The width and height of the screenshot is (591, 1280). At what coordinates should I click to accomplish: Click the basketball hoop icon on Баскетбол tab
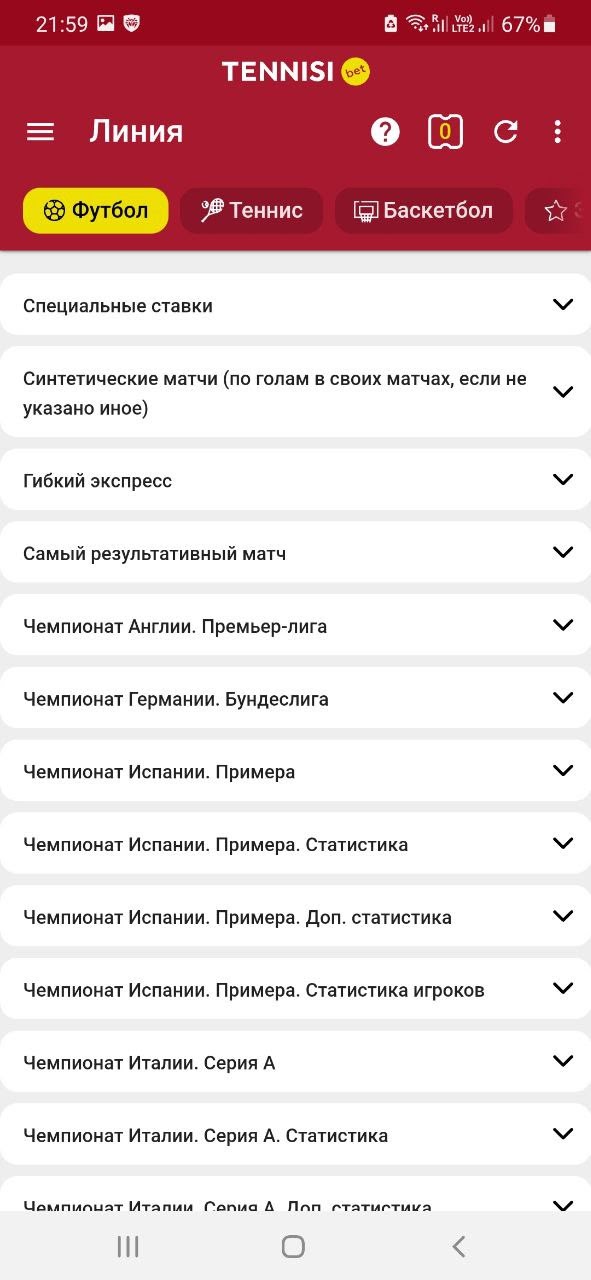pos(369,211)
